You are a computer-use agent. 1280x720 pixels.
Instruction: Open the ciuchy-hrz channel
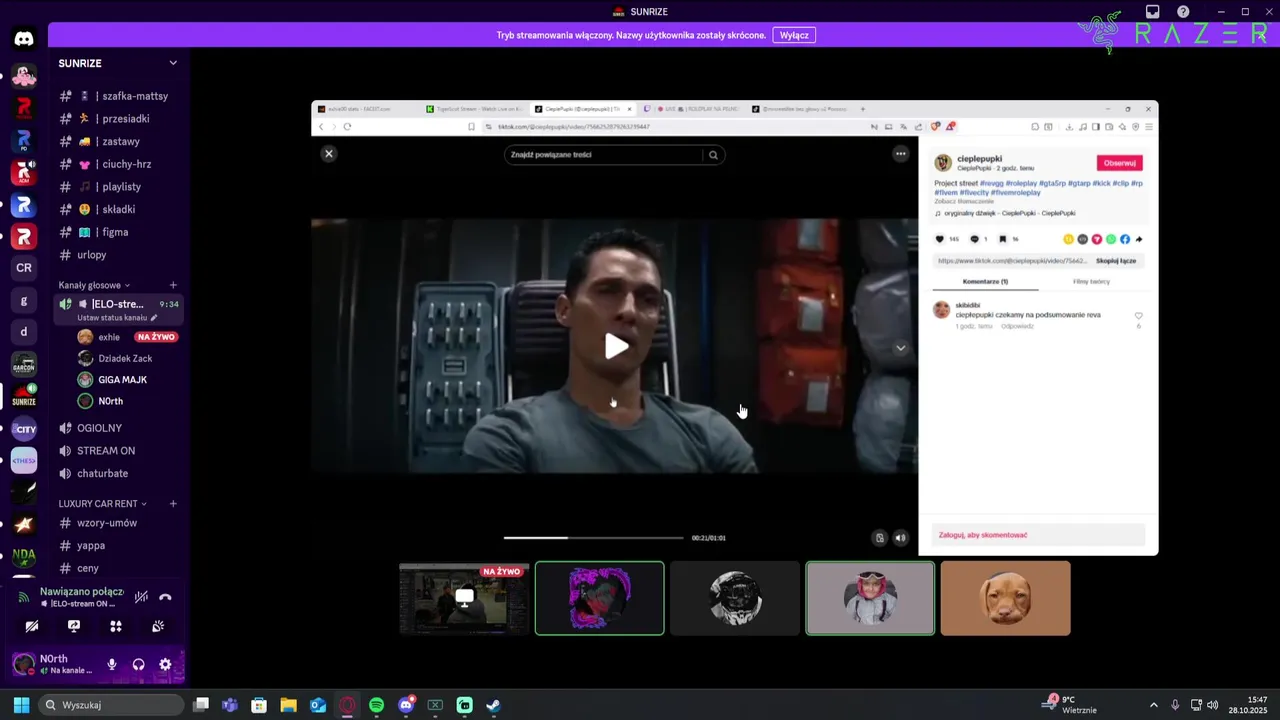119,164
